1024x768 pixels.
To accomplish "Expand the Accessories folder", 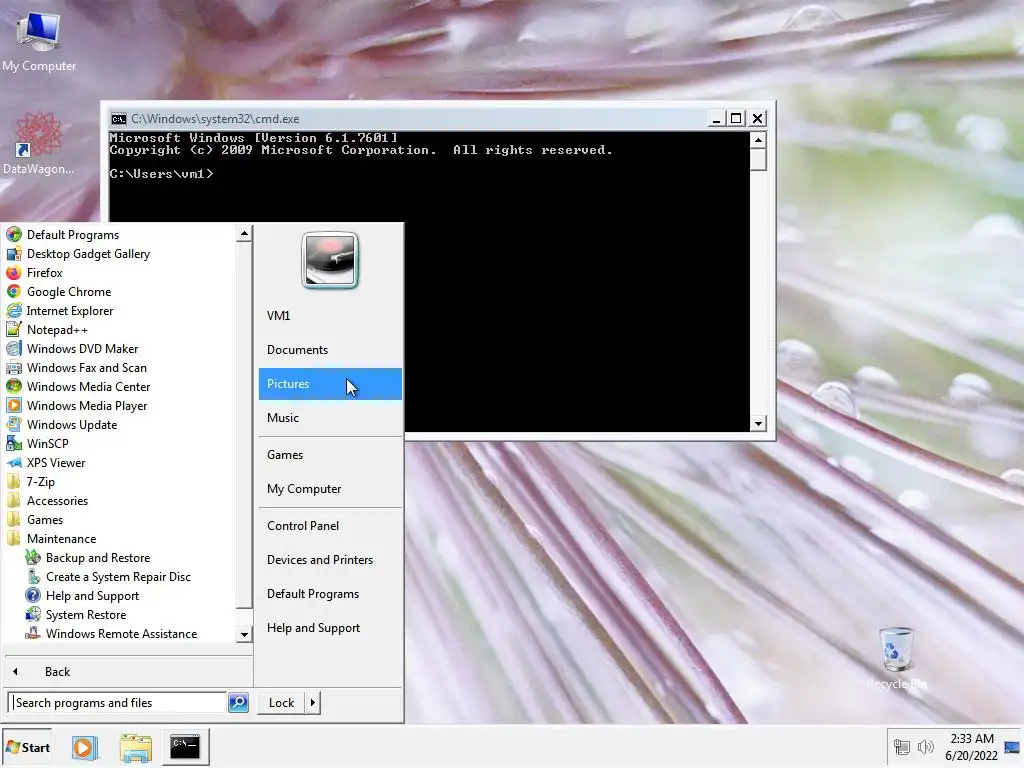I will pyautogui.click(x=47, y=500).
